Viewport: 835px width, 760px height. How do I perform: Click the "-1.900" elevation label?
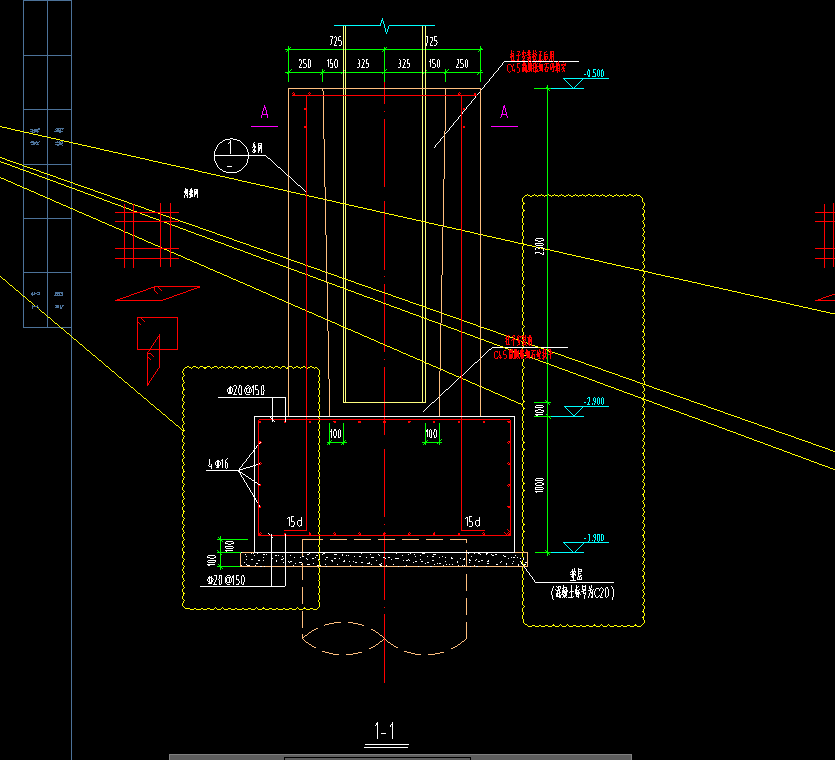594,538
